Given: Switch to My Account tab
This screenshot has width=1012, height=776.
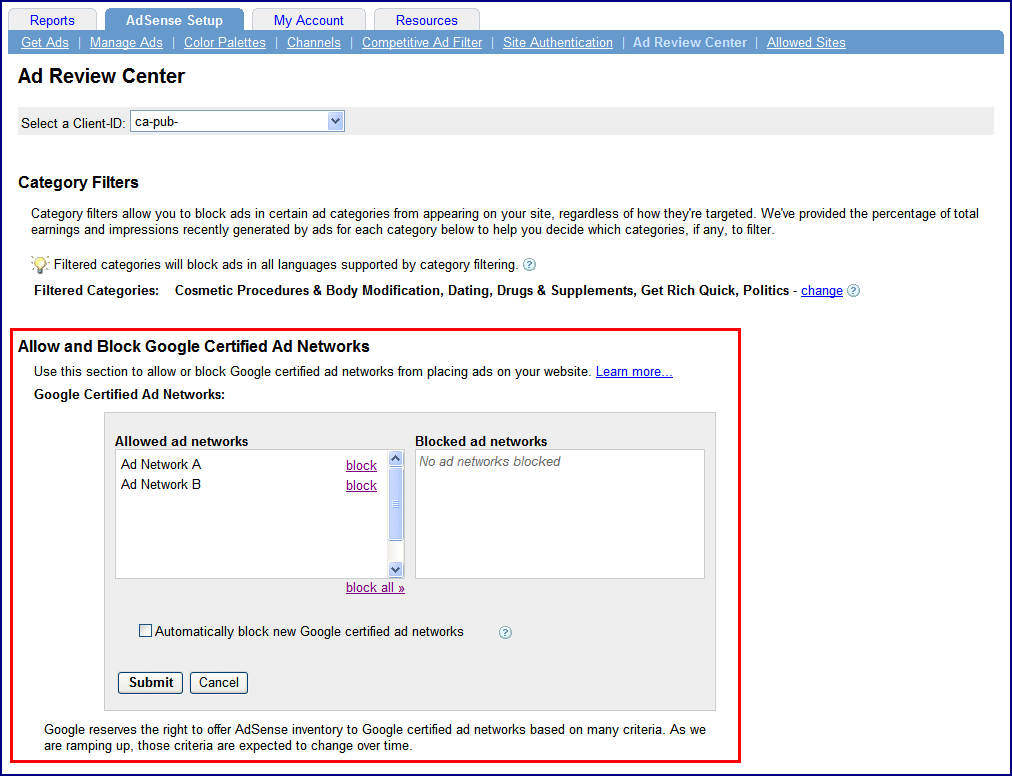Looking at the screenshot, I should [x=309, y=20].
